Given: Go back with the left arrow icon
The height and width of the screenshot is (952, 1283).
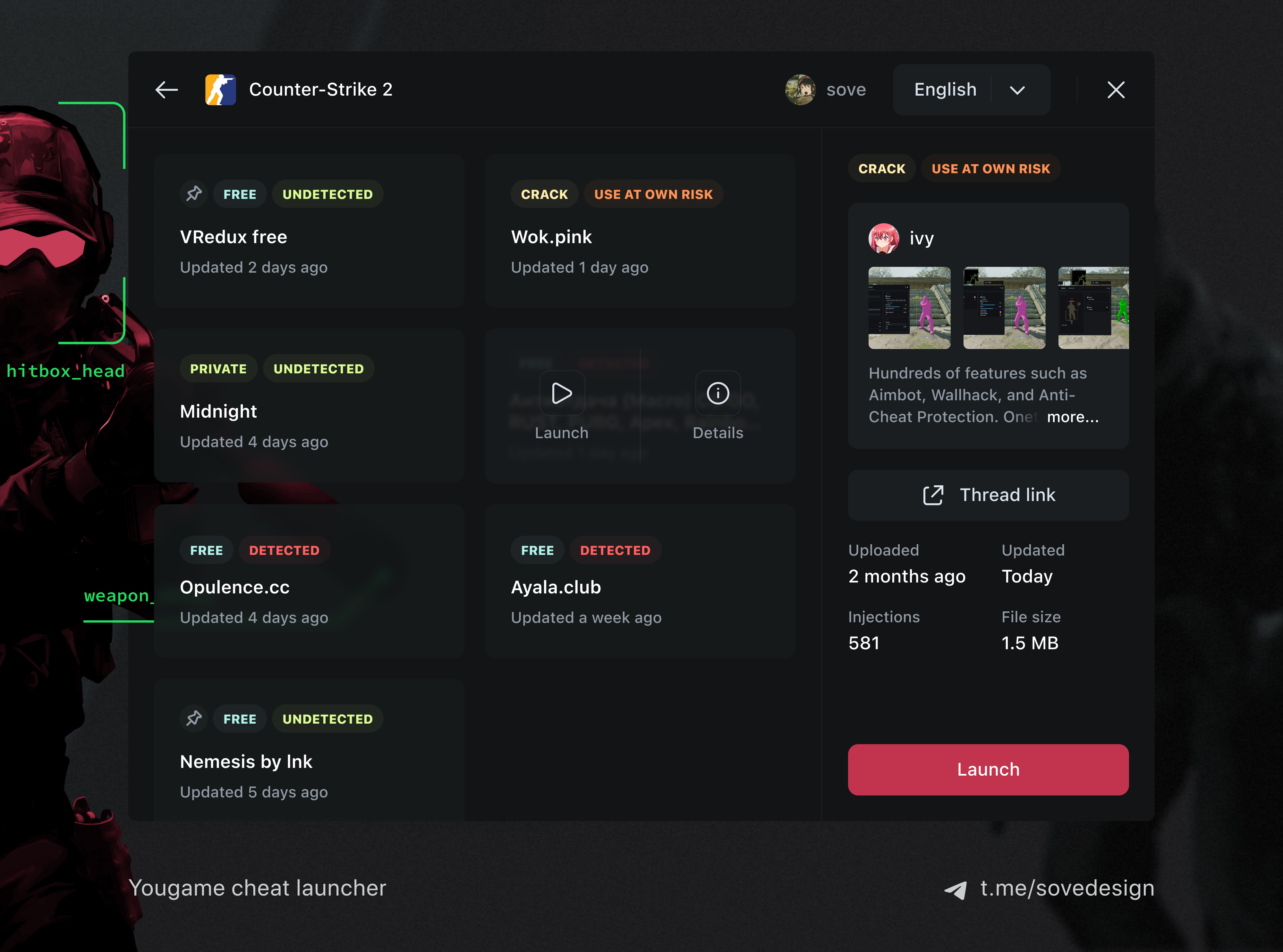Looking at the screenshot, I should click(166, 90).
